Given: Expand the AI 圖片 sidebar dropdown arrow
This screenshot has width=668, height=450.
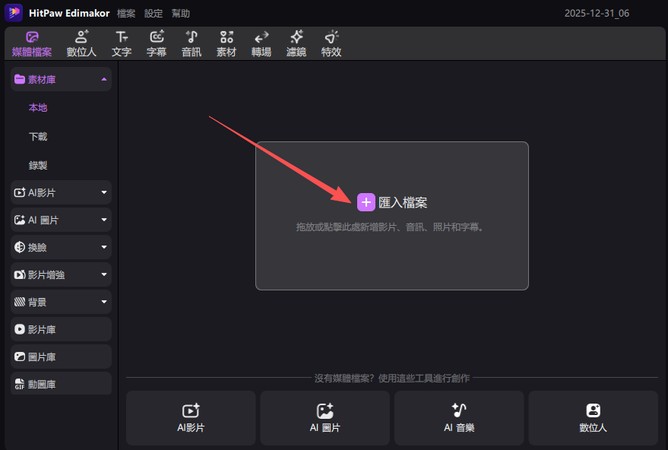Looking at the screenshot, I should 104,220.
